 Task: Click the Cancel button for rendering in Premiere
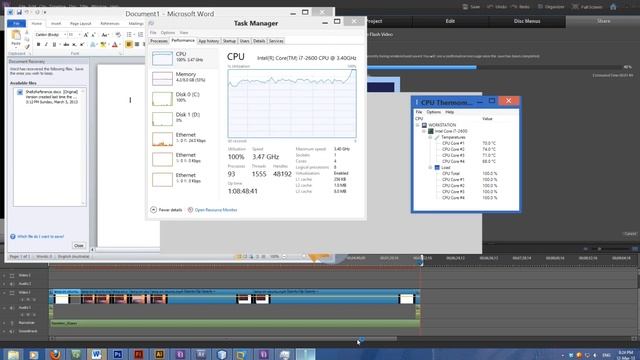point(630,234)
